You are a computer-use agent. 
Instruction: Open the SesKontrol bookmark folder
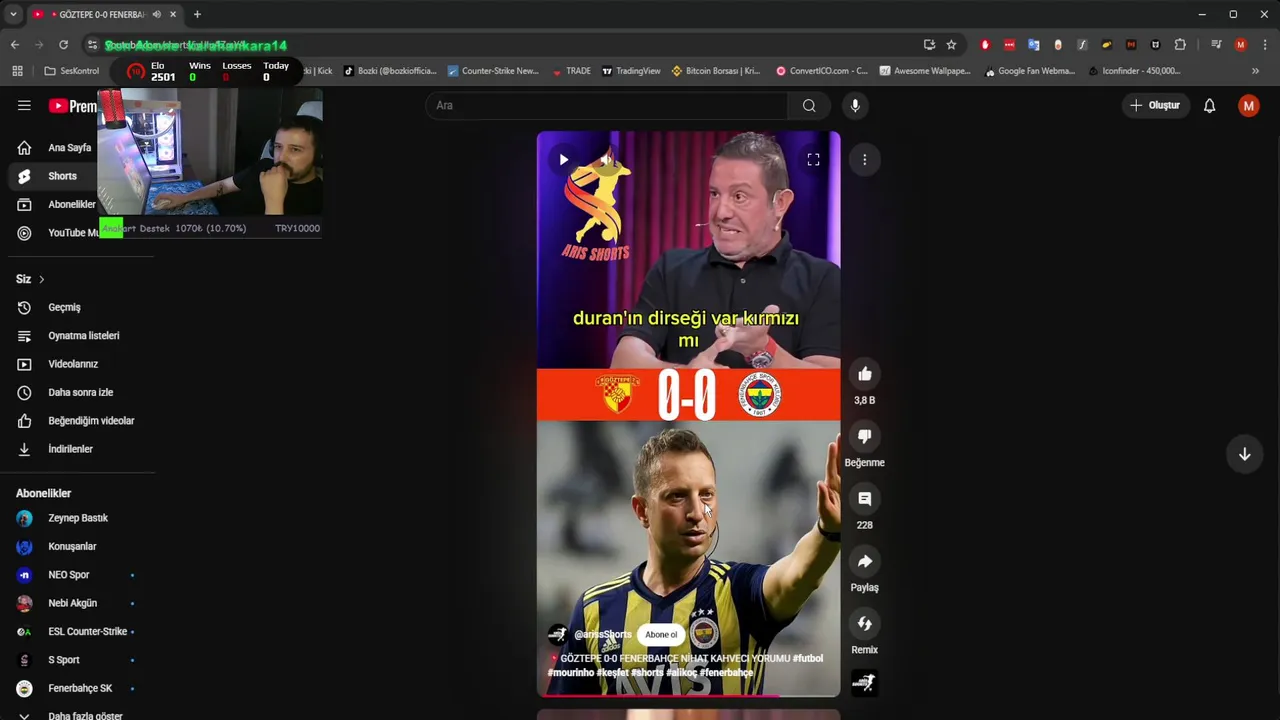click(72, 71)
